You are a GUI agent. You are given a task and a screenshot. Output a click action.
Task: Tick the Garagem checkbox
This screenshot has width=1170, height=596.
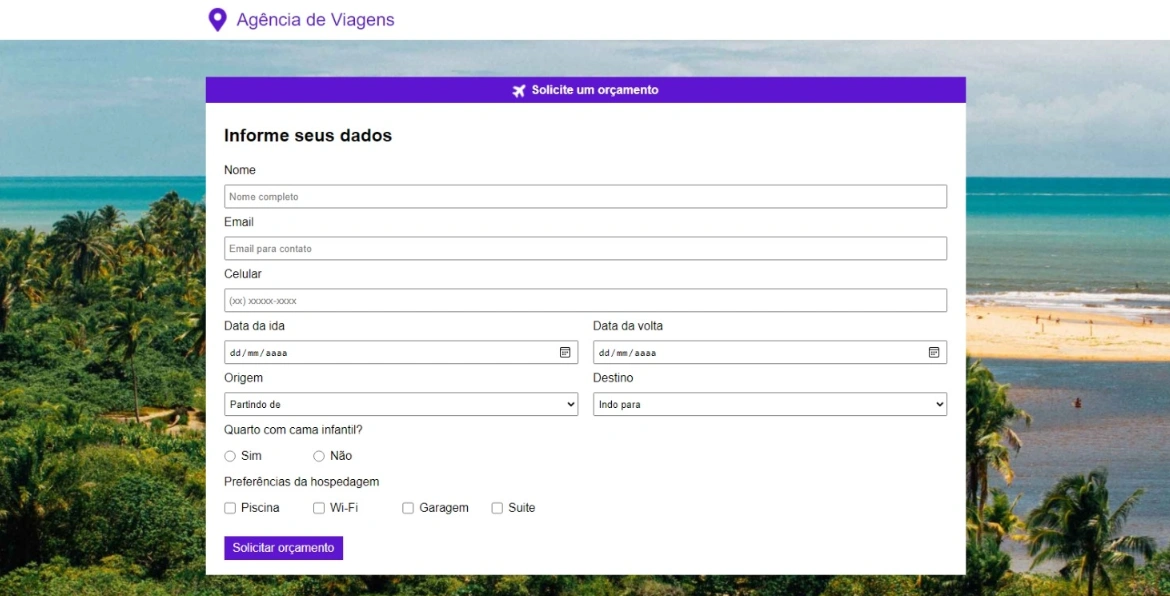(x=408, y=508)
